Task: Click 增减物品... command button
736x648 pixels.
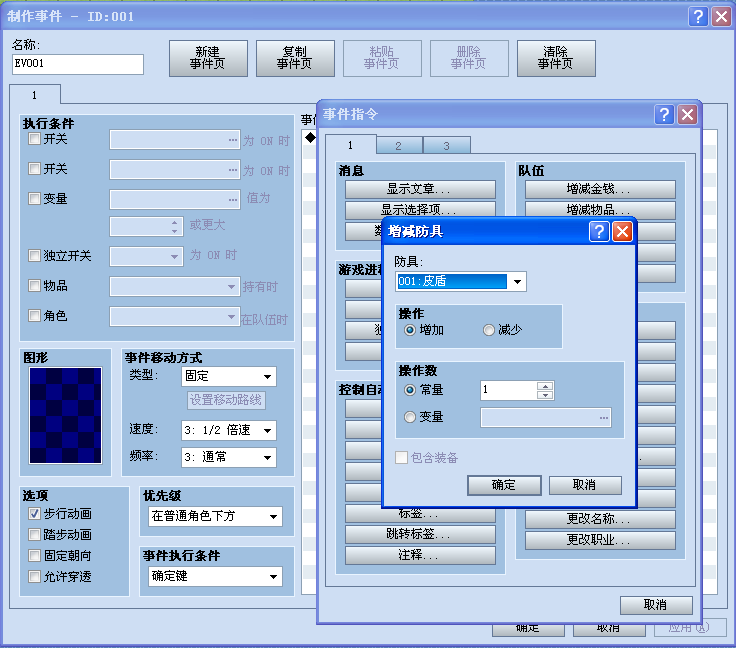Action: [600, 210]
